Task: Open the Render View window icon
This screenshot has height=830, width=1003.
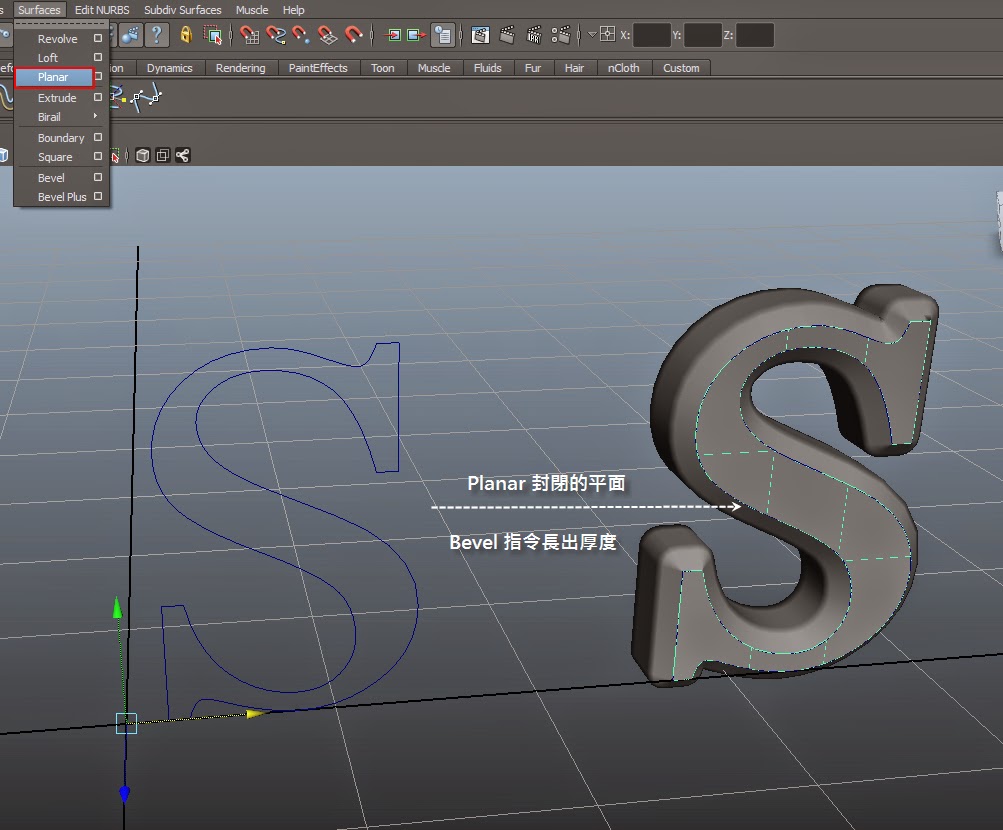Action: tap(480, 35)
